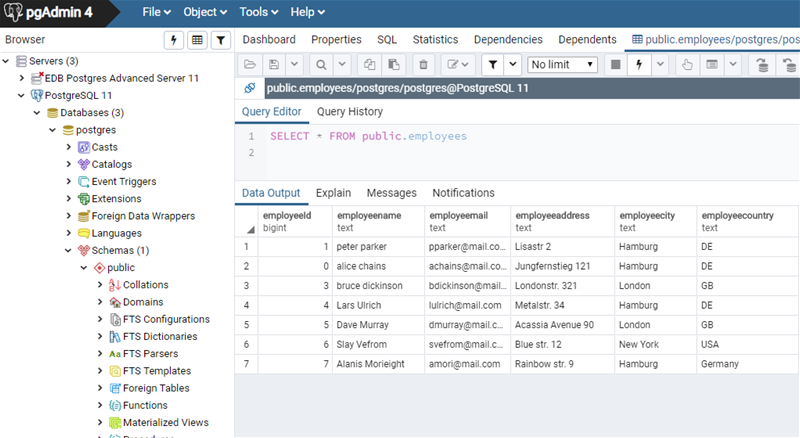Expand the EDB Postgres Advanced Server 11 node

[22, 78]
